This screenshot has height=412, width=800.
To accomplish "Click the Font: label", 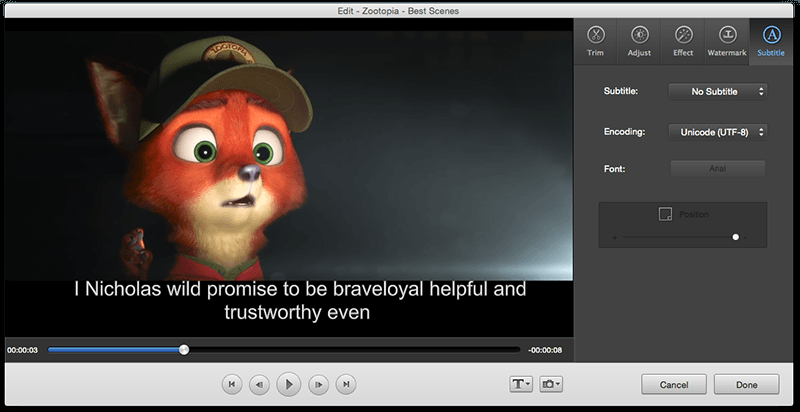I will (614, 168).
